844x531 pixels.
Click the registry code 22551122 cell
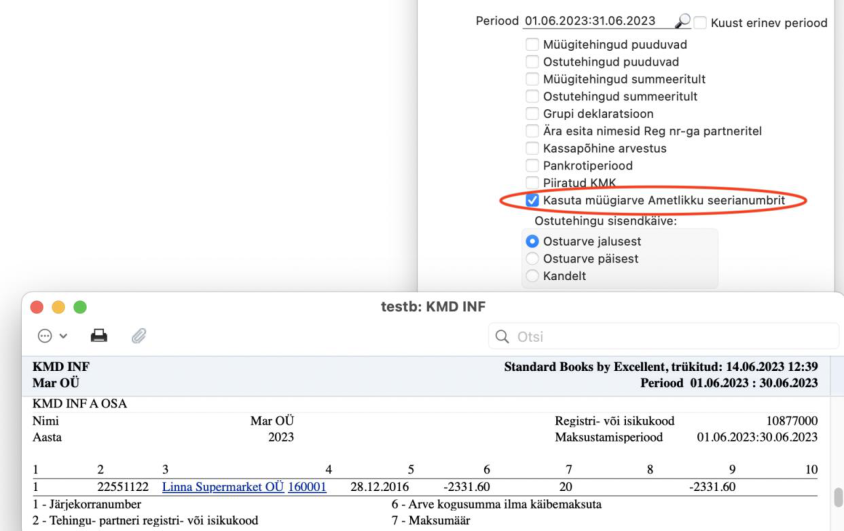123,486
